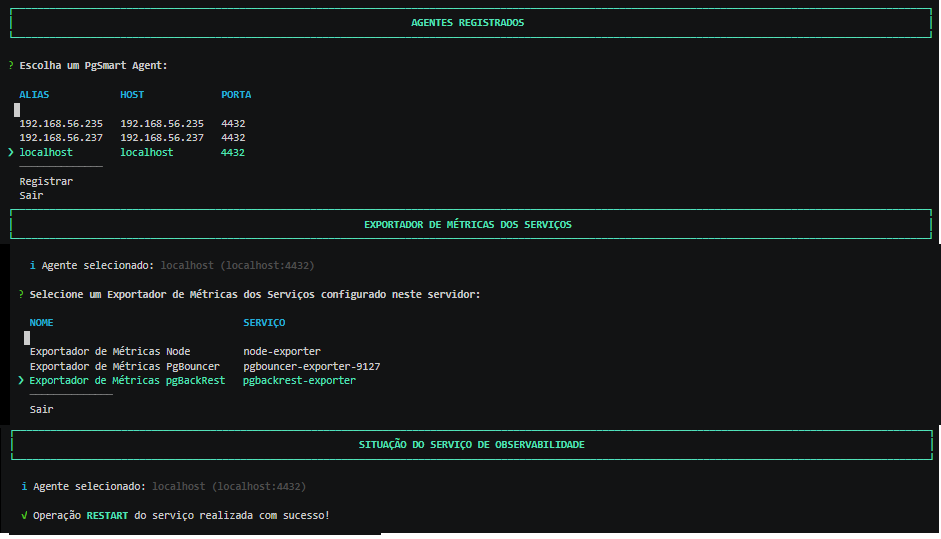
Task: Select Exportador de Métricas PgBouncer
Action: 125,366
